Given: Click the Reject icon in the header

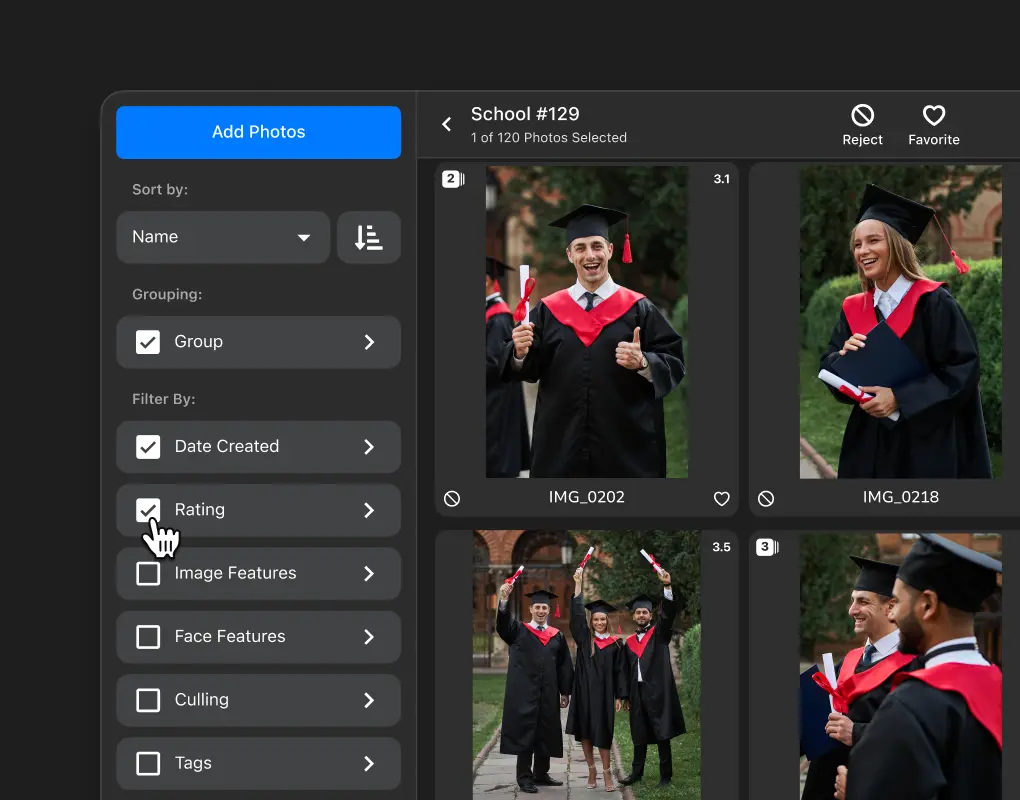Looking at the screenshot, I should click(x=862, y=116).
